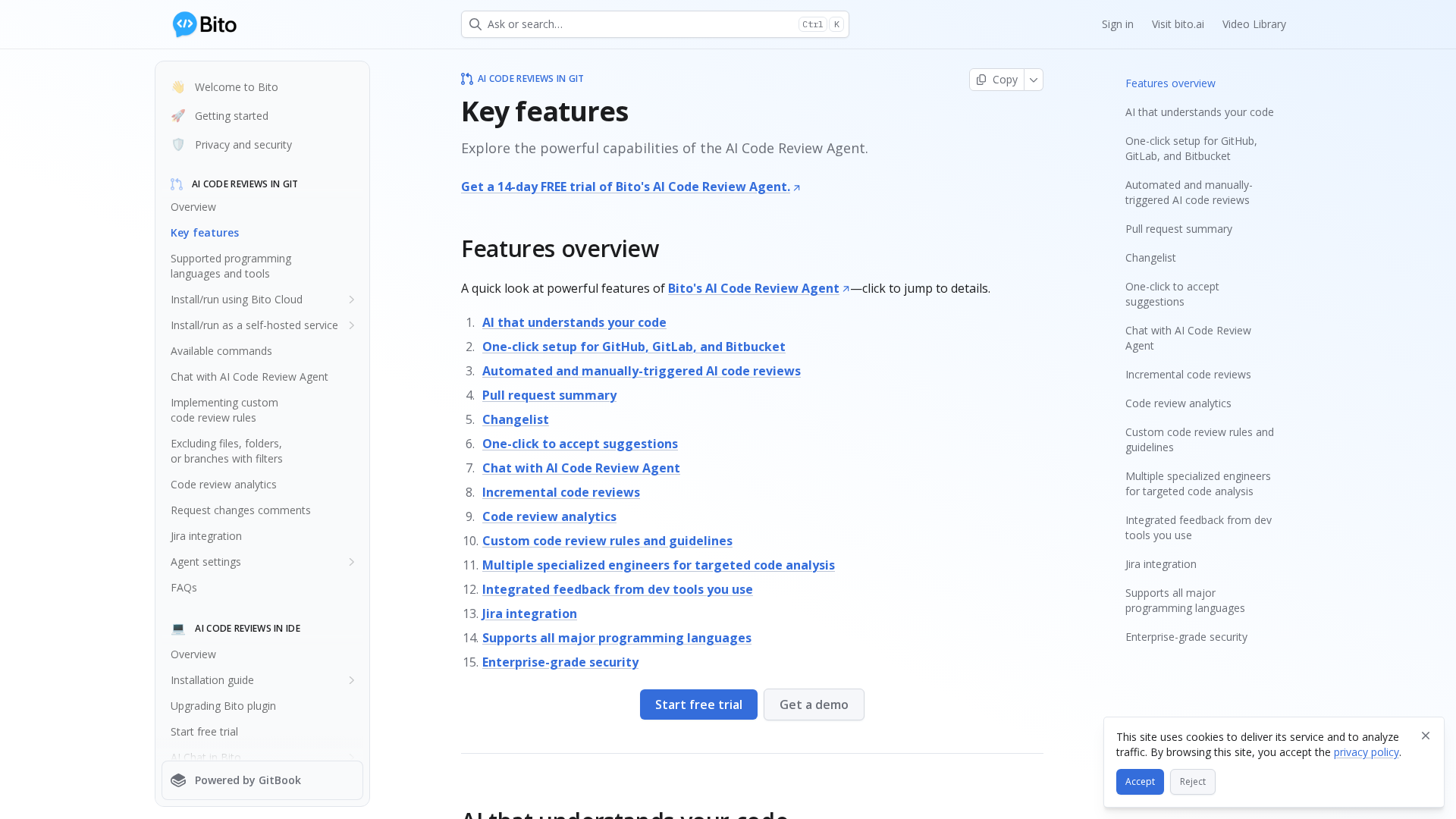This screenshot has width=1456, height=819.
Task: Click the laptop icon for IDE section
Action: [x=178, y=629]
